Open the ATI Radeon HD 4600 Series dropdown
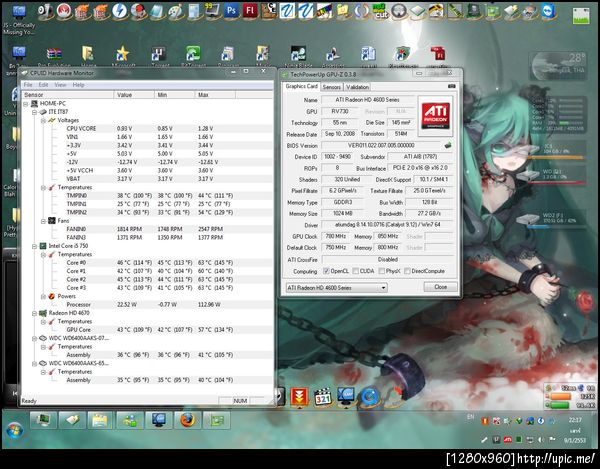The image size is (600, 469). point(336,288)
